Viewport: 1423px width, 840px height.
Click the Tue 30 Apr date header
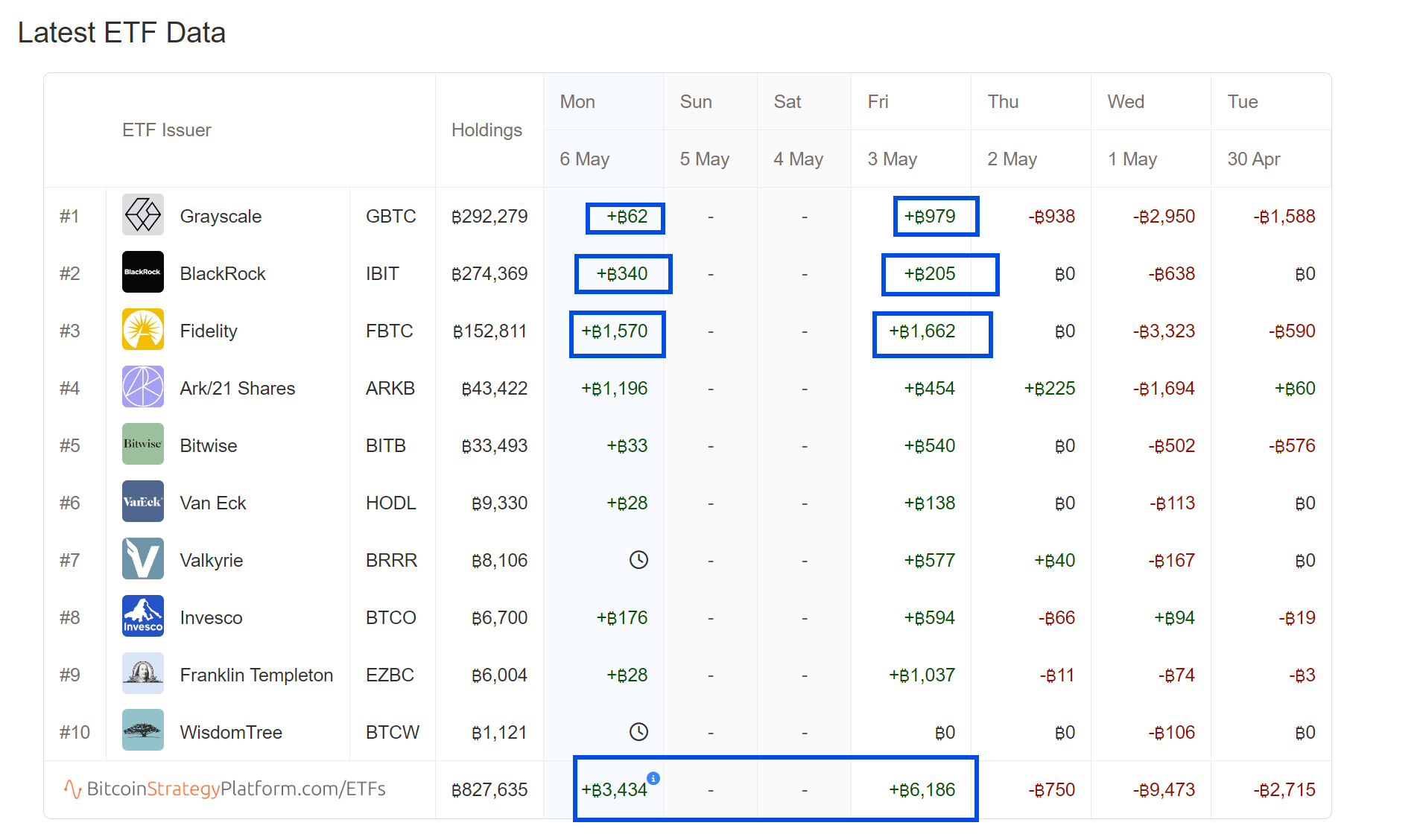tap(1254, 159)
